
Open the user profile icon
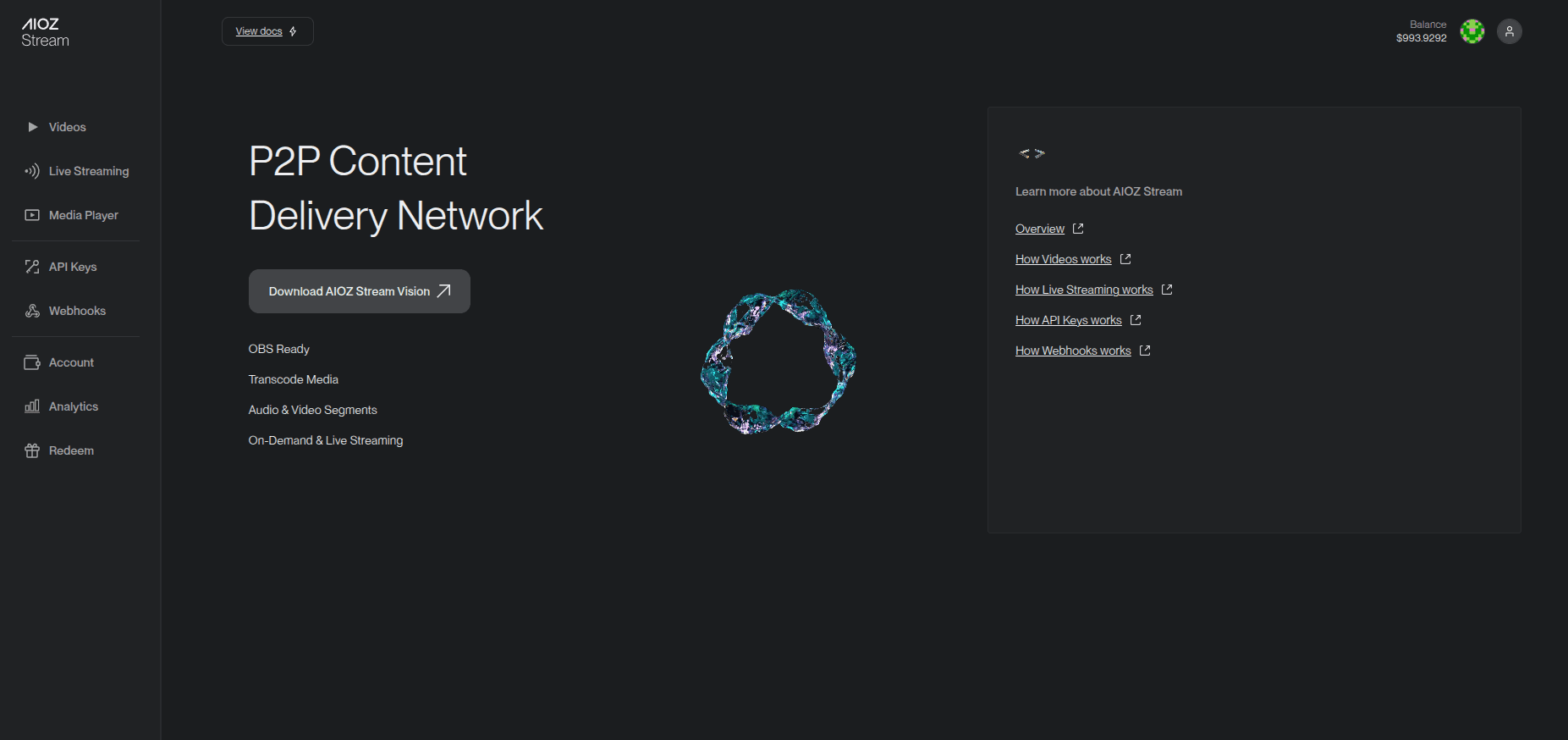[x=1509, y=31]
